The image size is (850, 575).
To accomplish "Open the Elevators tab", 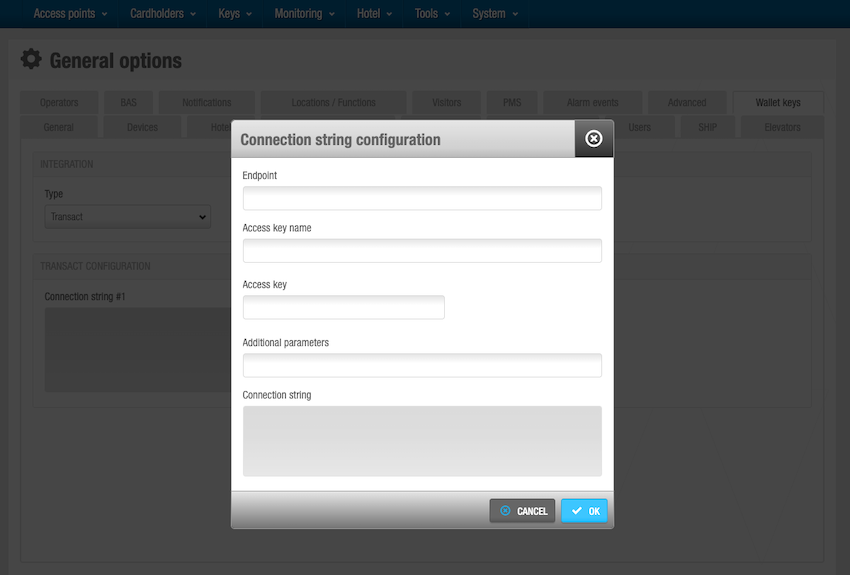I will pyautogui.click(x=782, y=128).
